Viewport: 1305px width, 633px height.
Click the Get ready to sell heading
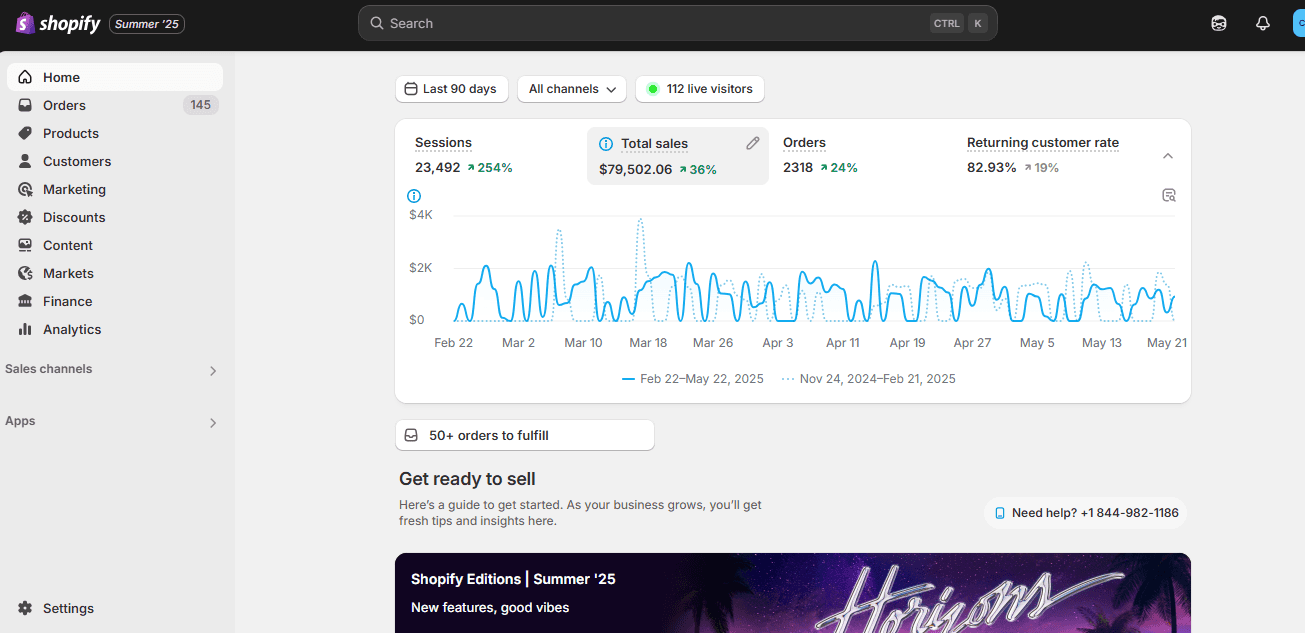467,479
